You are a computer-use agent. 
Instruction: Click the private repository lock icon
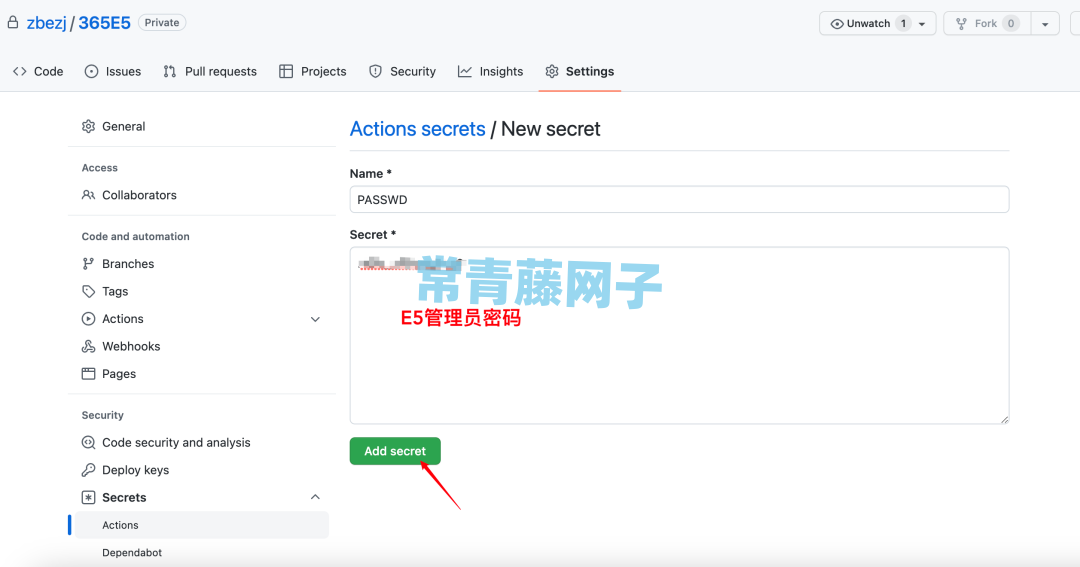(13, 23)
